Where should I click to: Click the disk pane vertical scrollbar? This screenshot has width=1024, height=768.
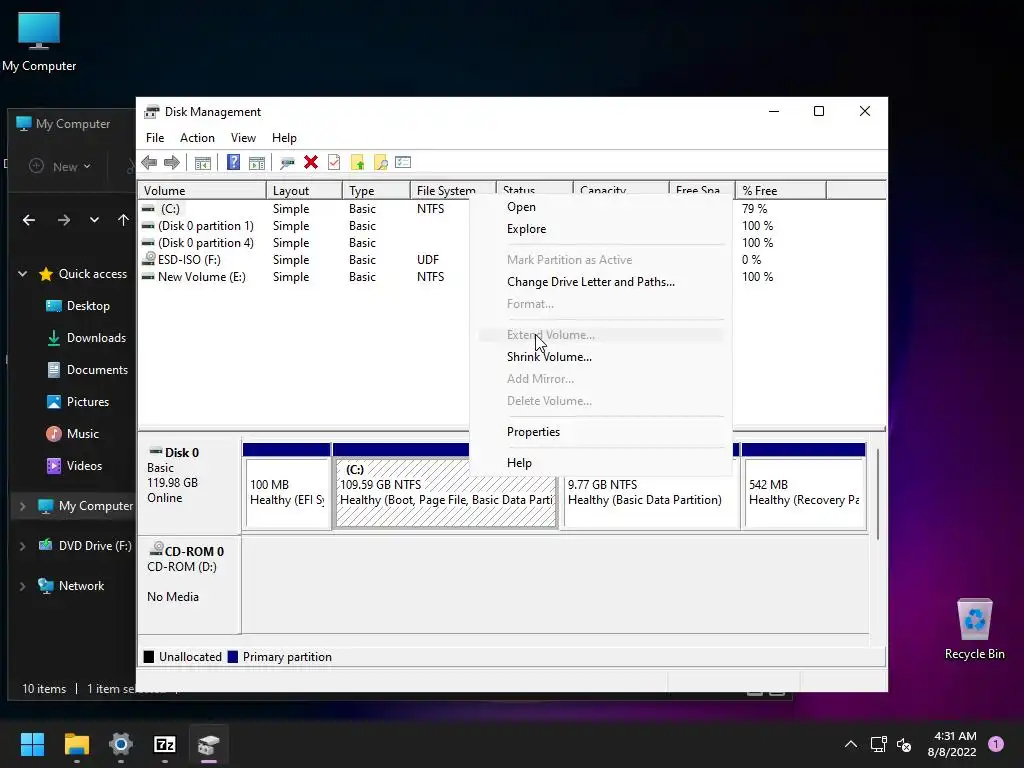pos(878,493)
